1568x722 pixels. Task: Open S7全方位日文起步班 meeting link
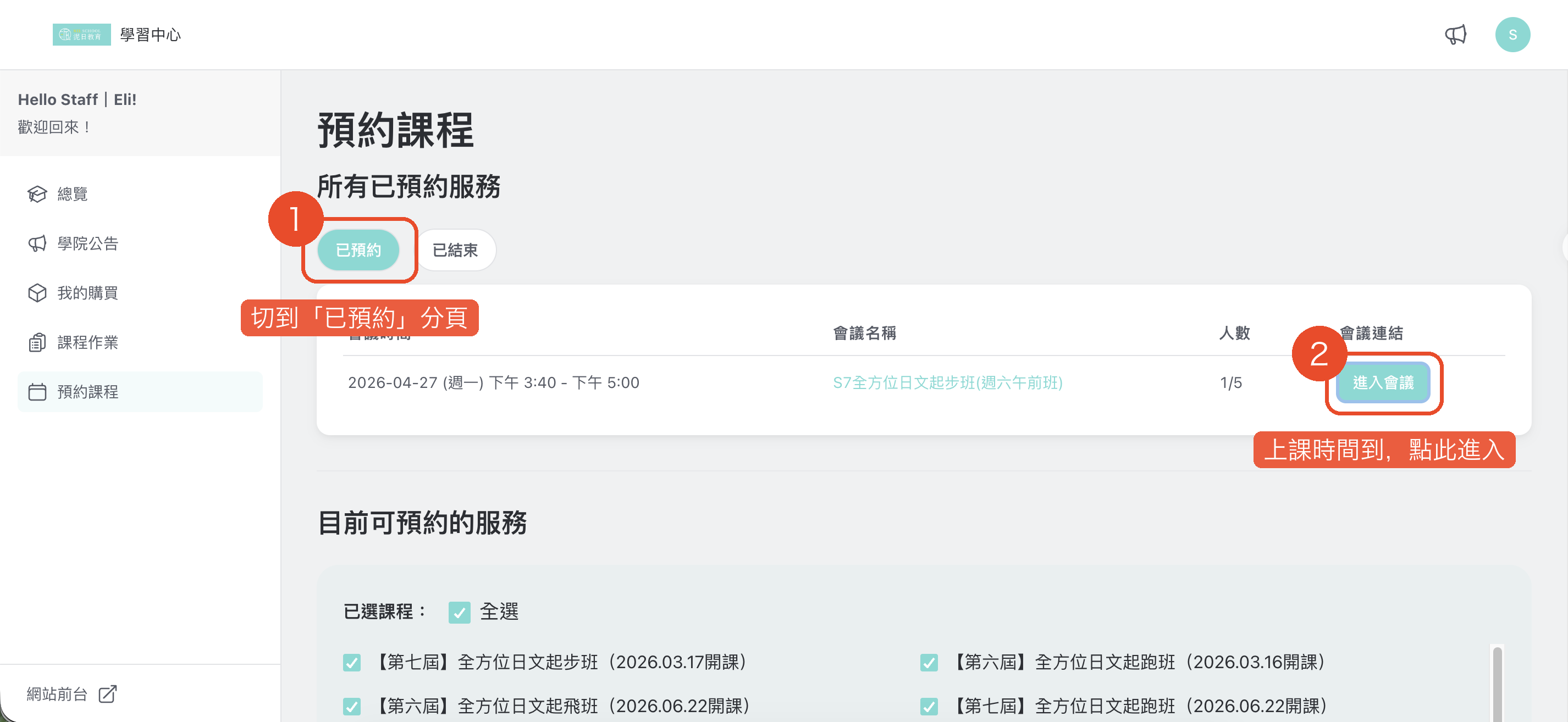947,382
